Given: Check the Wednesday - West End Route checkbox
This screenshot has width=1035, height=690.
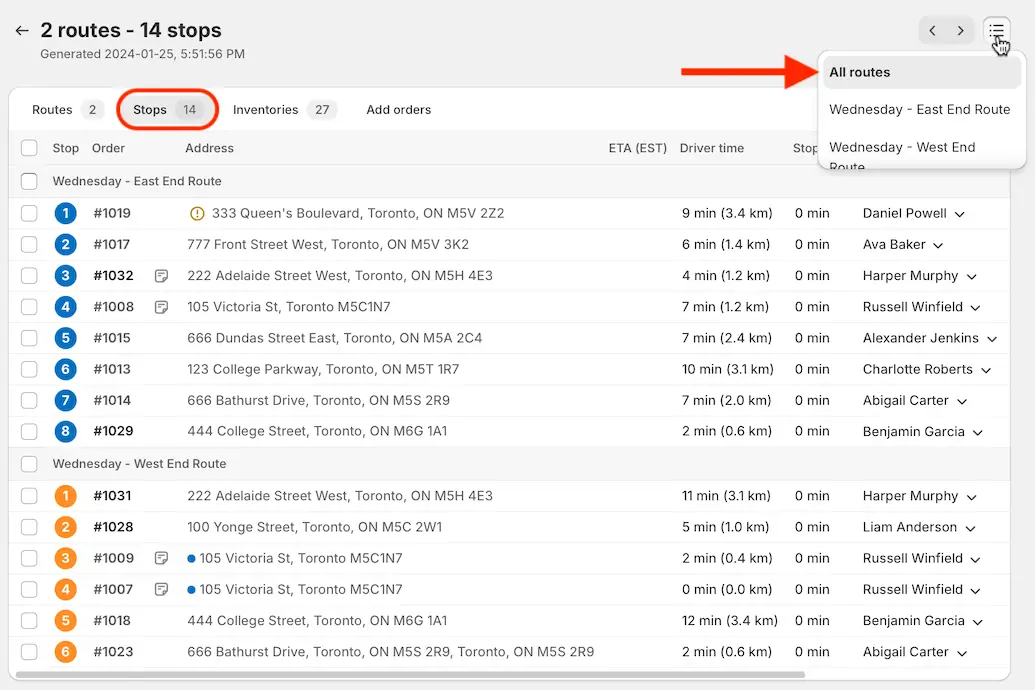Looking at the screenshot, I should click(29, 464).
